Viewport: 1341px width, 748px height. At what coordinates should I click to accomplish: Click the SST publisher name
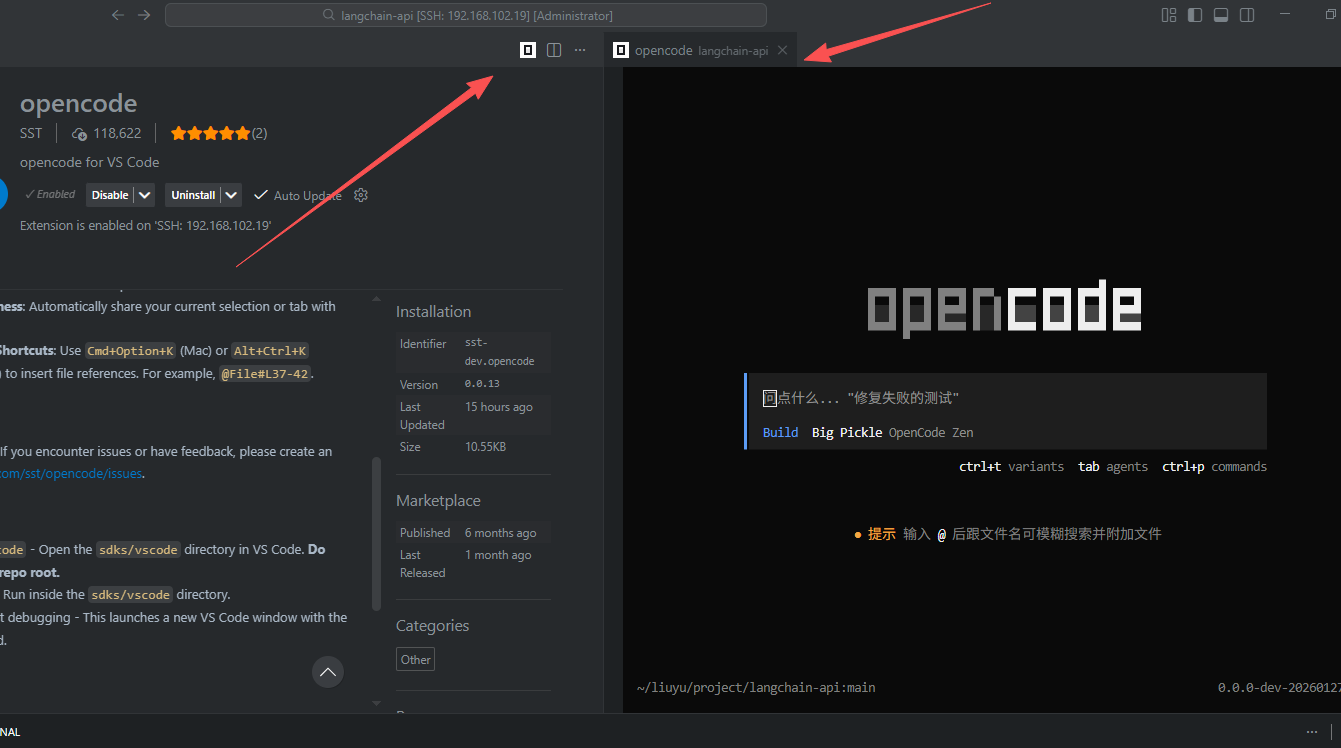coord(31,133)
